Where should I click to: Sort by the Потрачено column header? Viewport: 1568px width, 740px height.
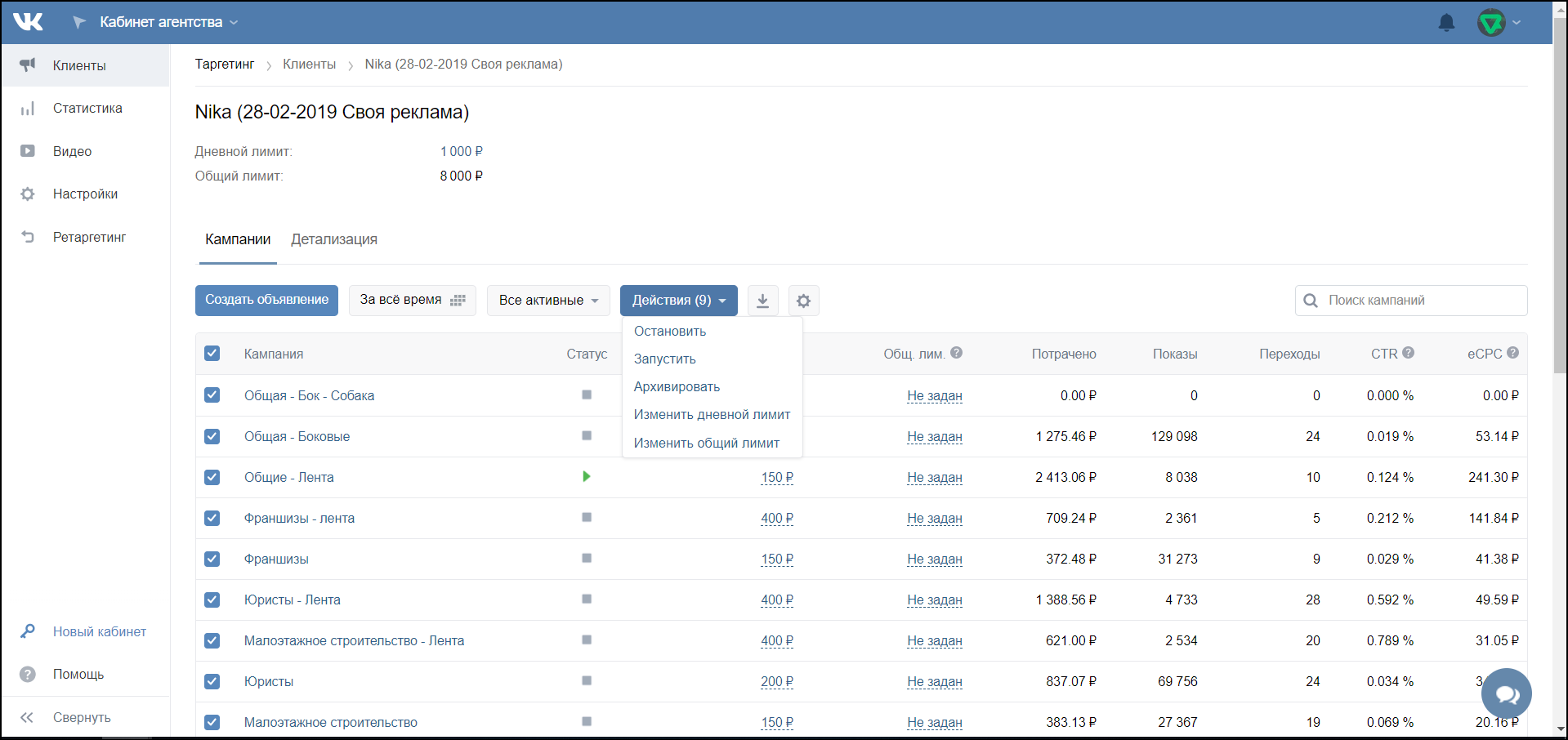pos(1064,354)
